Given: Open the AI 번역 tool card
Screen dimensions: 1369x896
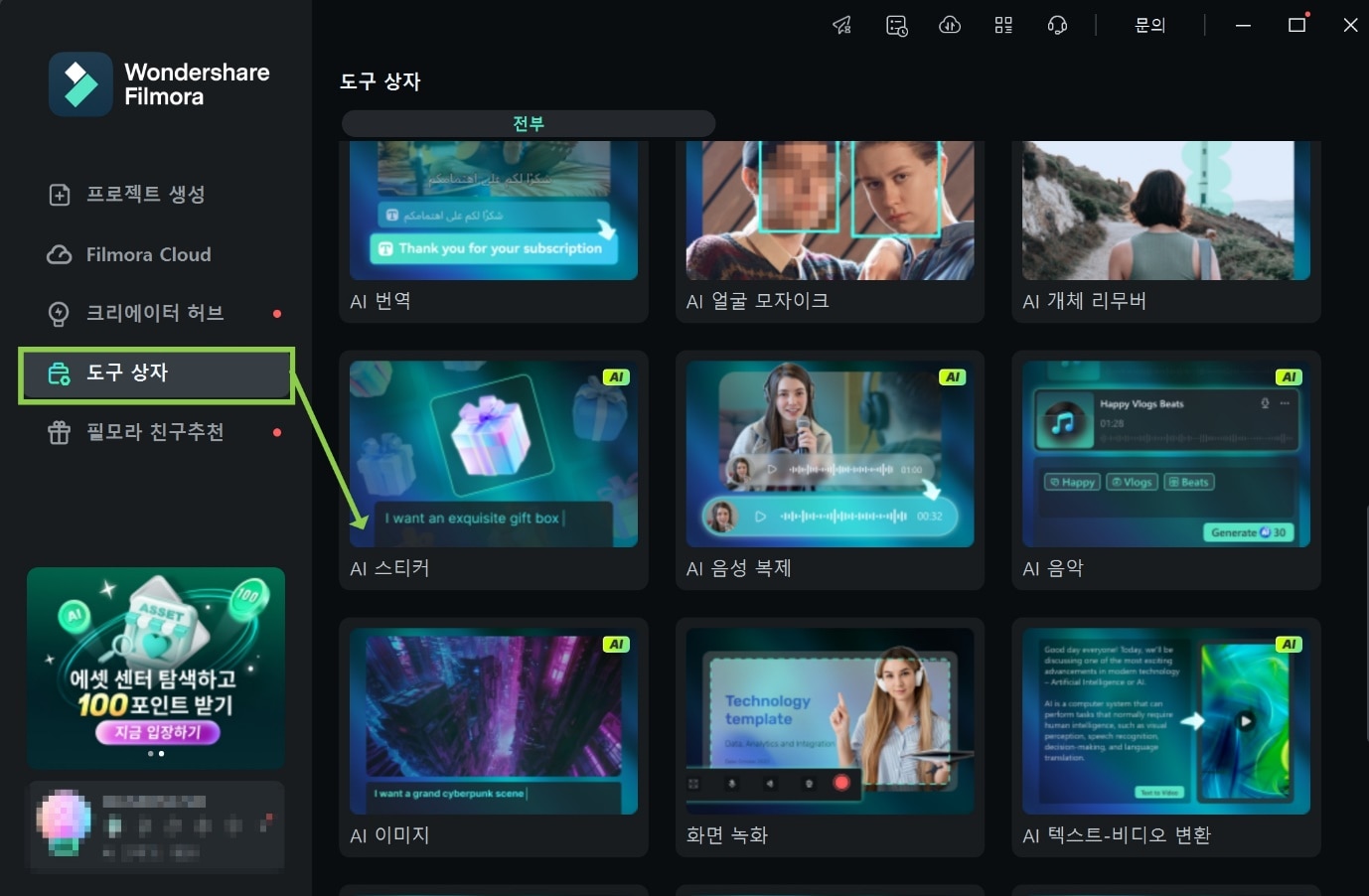Looking at the screenshot, I should [494, 230].
